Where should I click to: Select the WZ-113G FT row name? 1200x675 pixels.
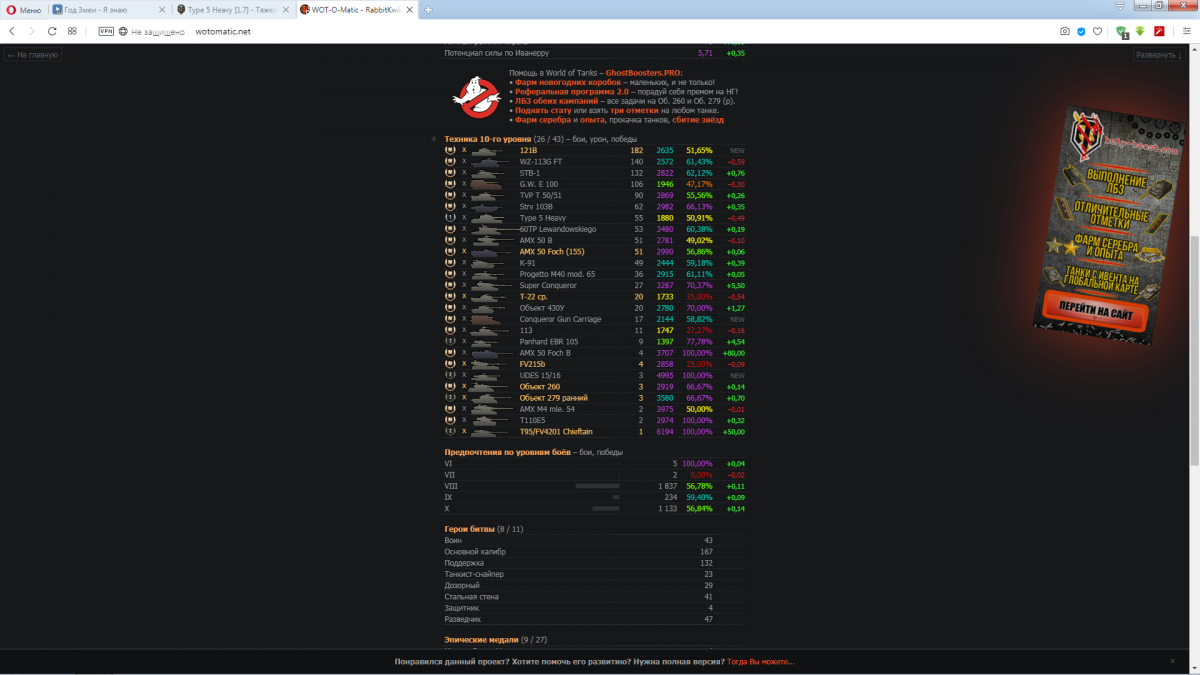coord(541,161)
